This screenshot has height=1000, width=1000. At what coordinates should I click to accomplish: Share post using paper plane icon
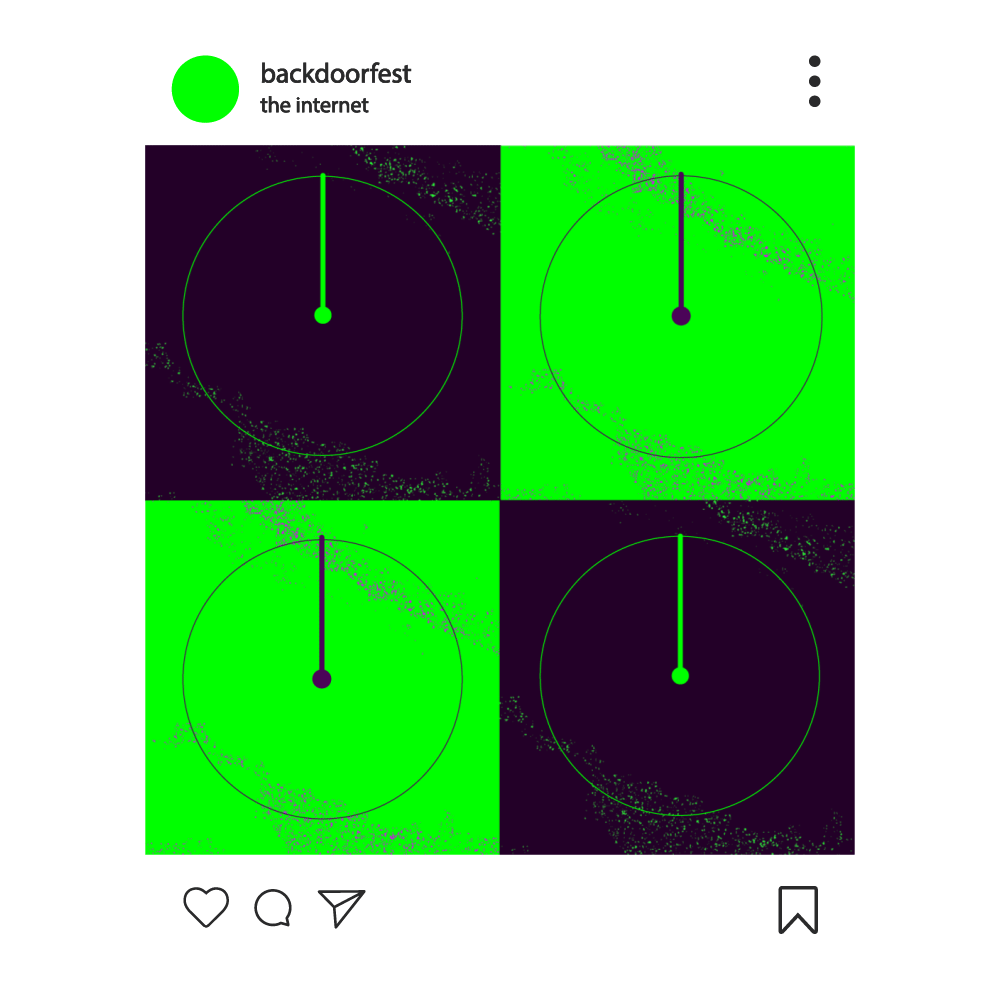coord(341,908)
